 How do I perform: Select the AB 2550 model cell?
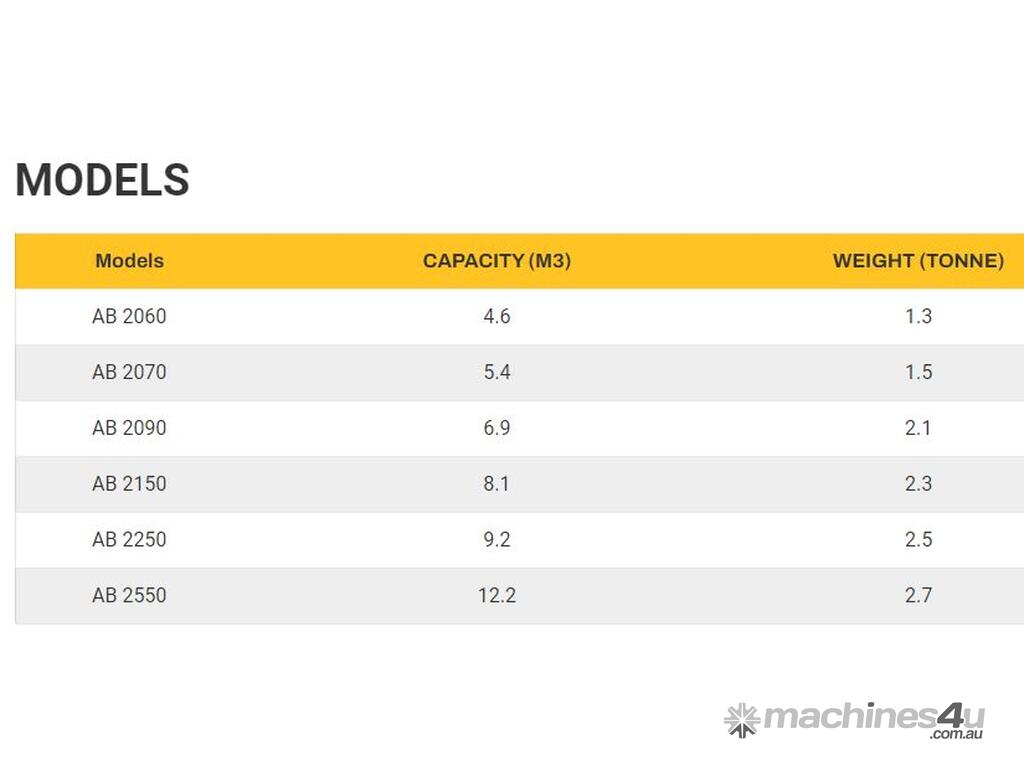129,596
